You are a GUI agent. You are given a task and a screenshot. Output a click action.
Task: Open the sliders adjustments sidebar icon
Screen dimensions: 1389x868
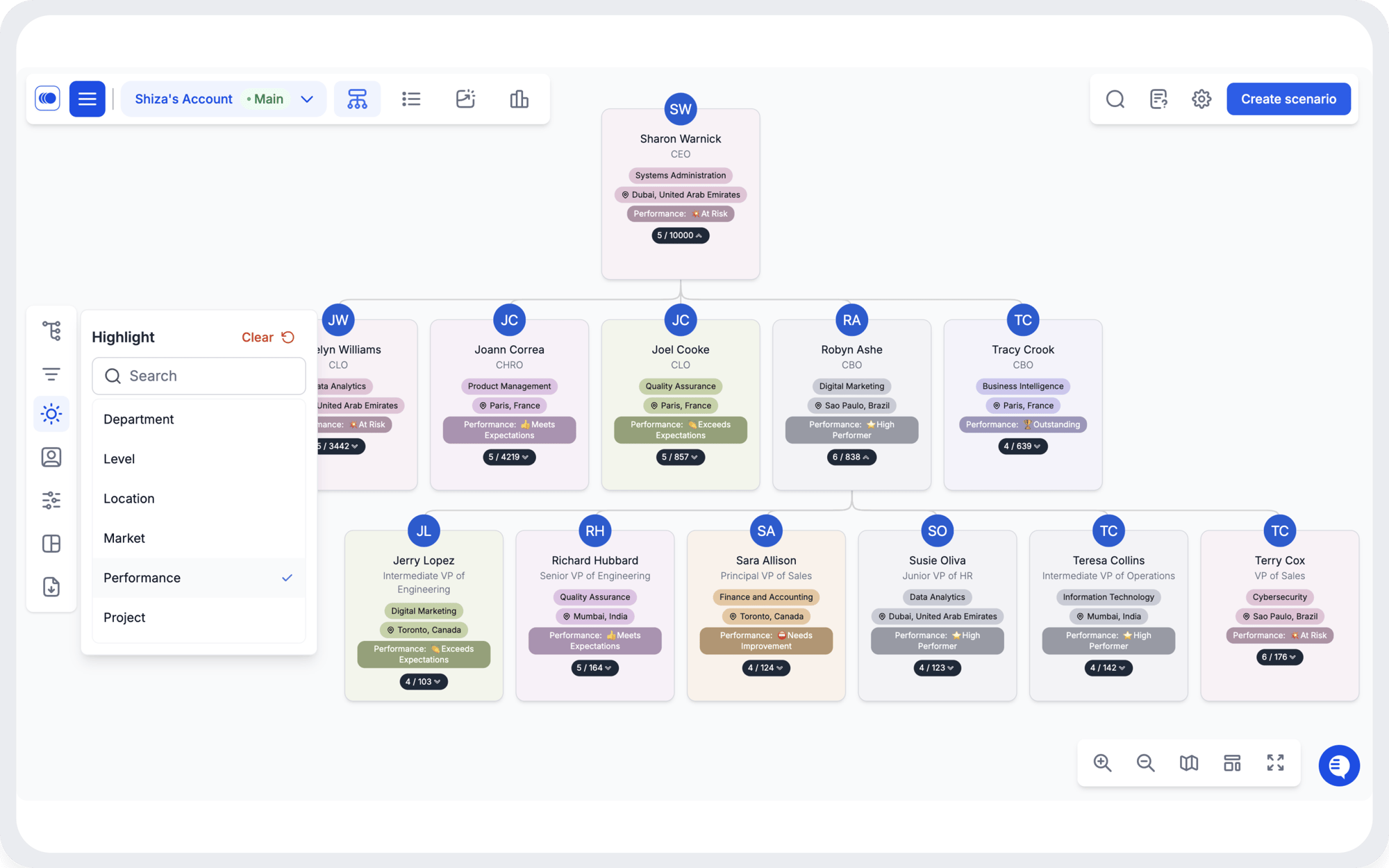tap(51, 500)
